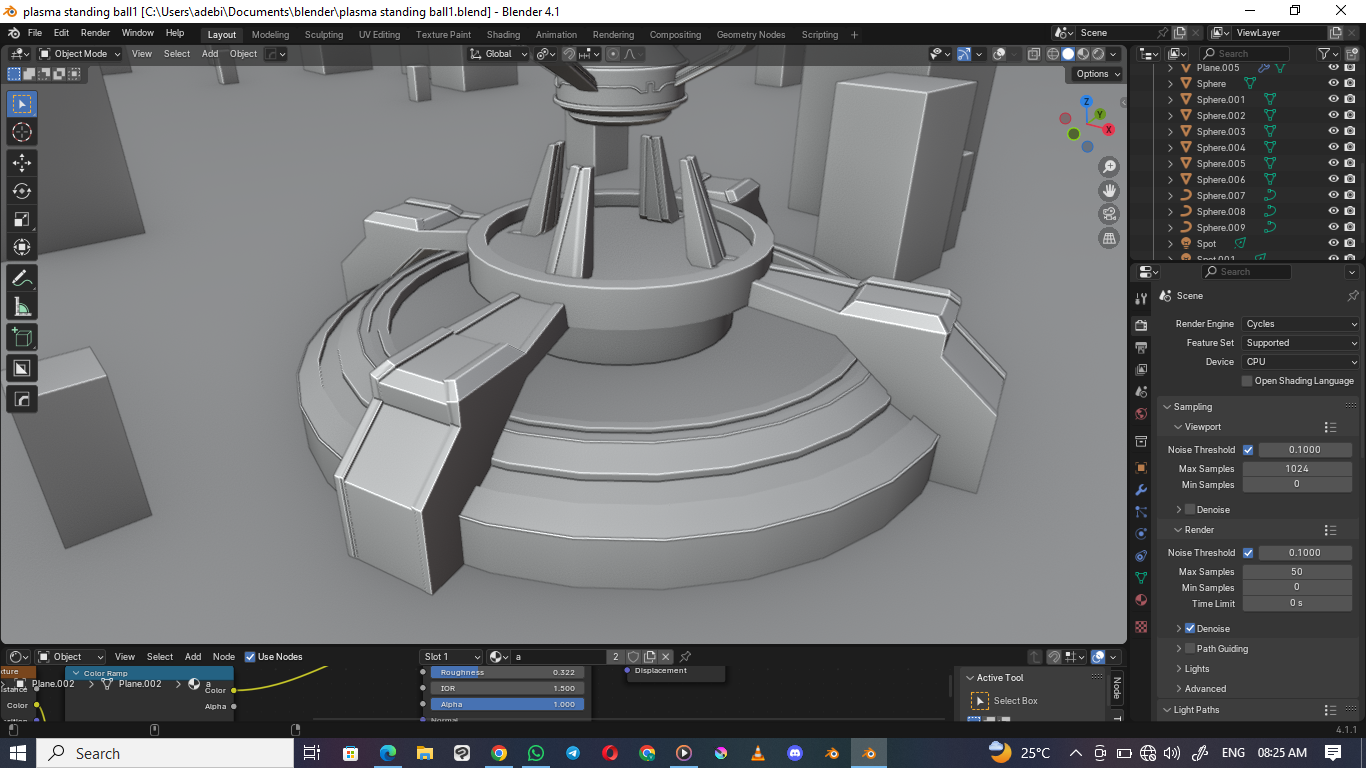Activate the Rotate tool
The height and width of the screenshot is (768, 1366).
22,191
